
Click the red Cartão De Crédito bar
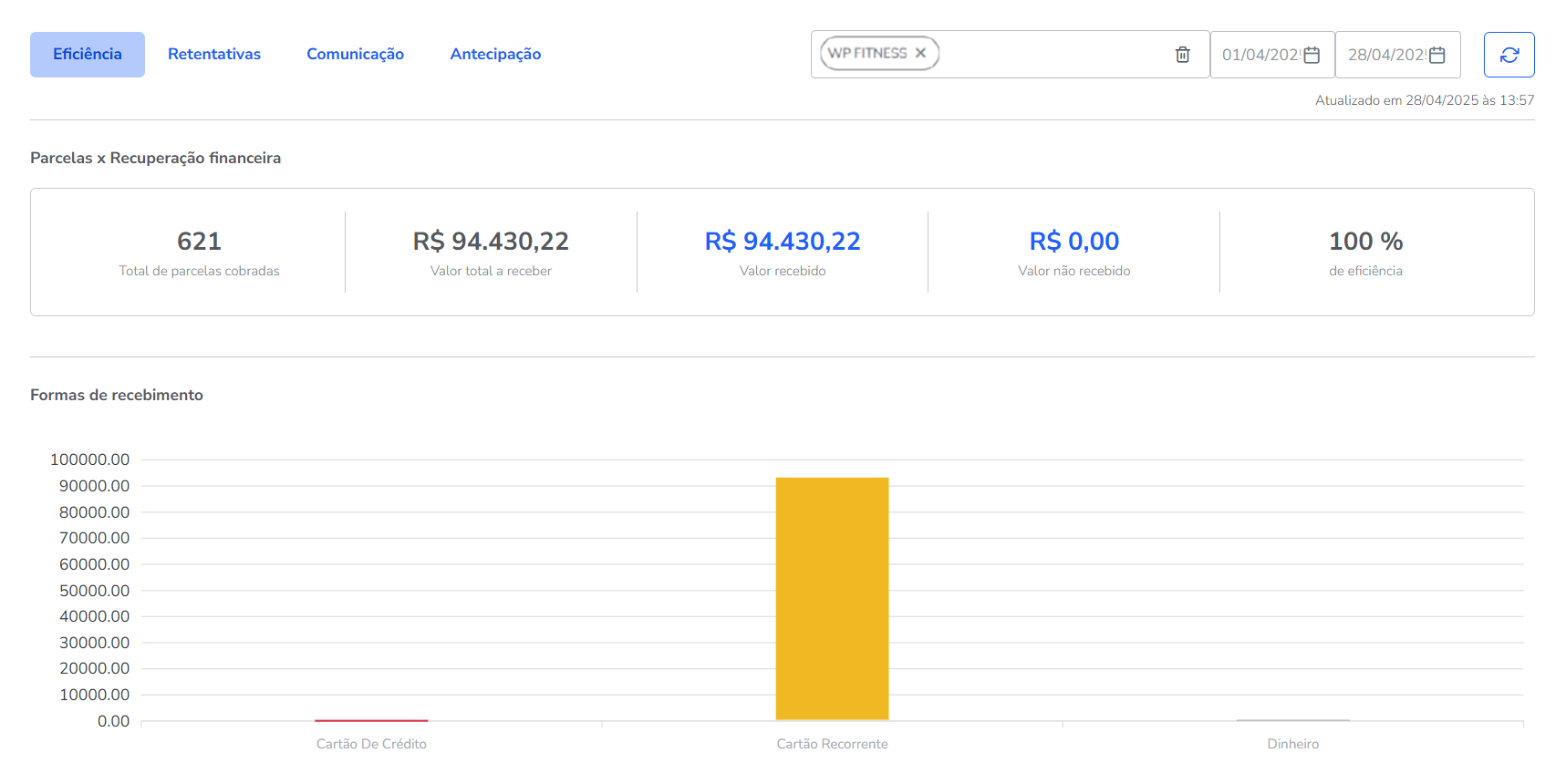[x=371, y=720]
